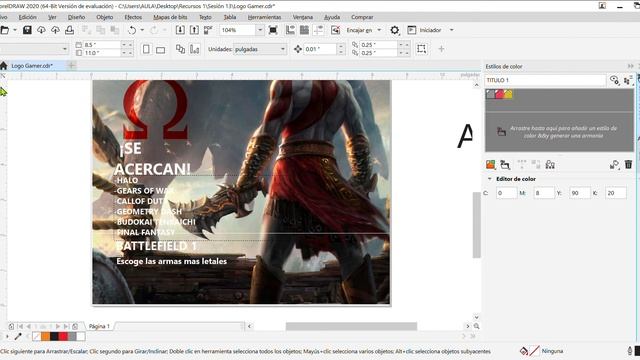The image size is (640, 360).
Task: Select the Página 1 page tab
Action: pos(99,326)
